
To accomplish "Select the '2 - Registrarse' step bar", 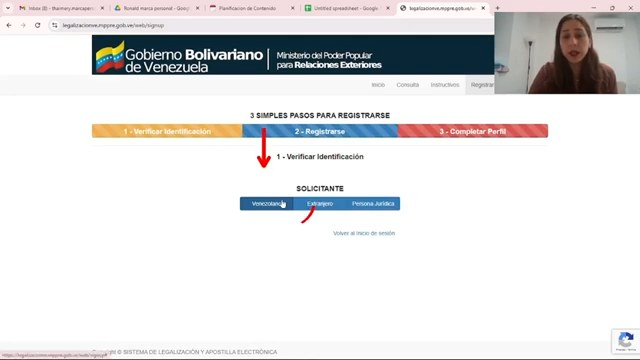I will click(x=320, y=131).
